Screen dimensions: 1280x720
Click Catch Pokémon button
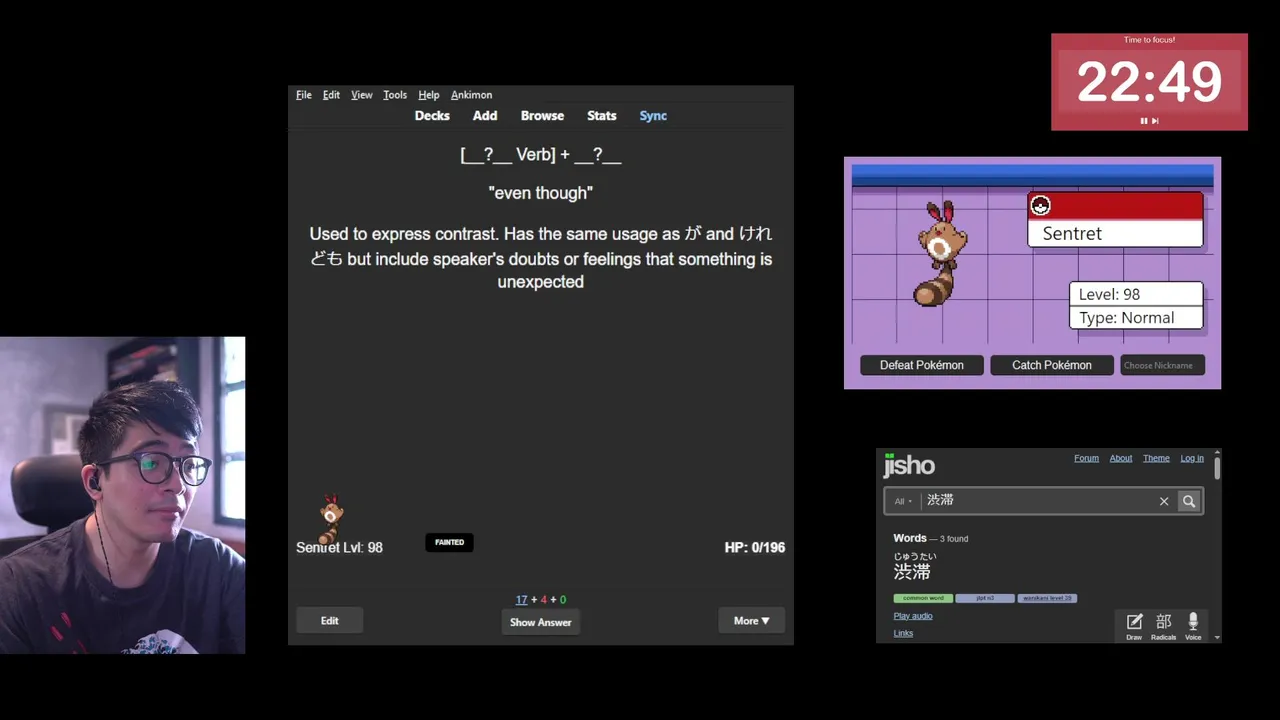point(1052,365)
